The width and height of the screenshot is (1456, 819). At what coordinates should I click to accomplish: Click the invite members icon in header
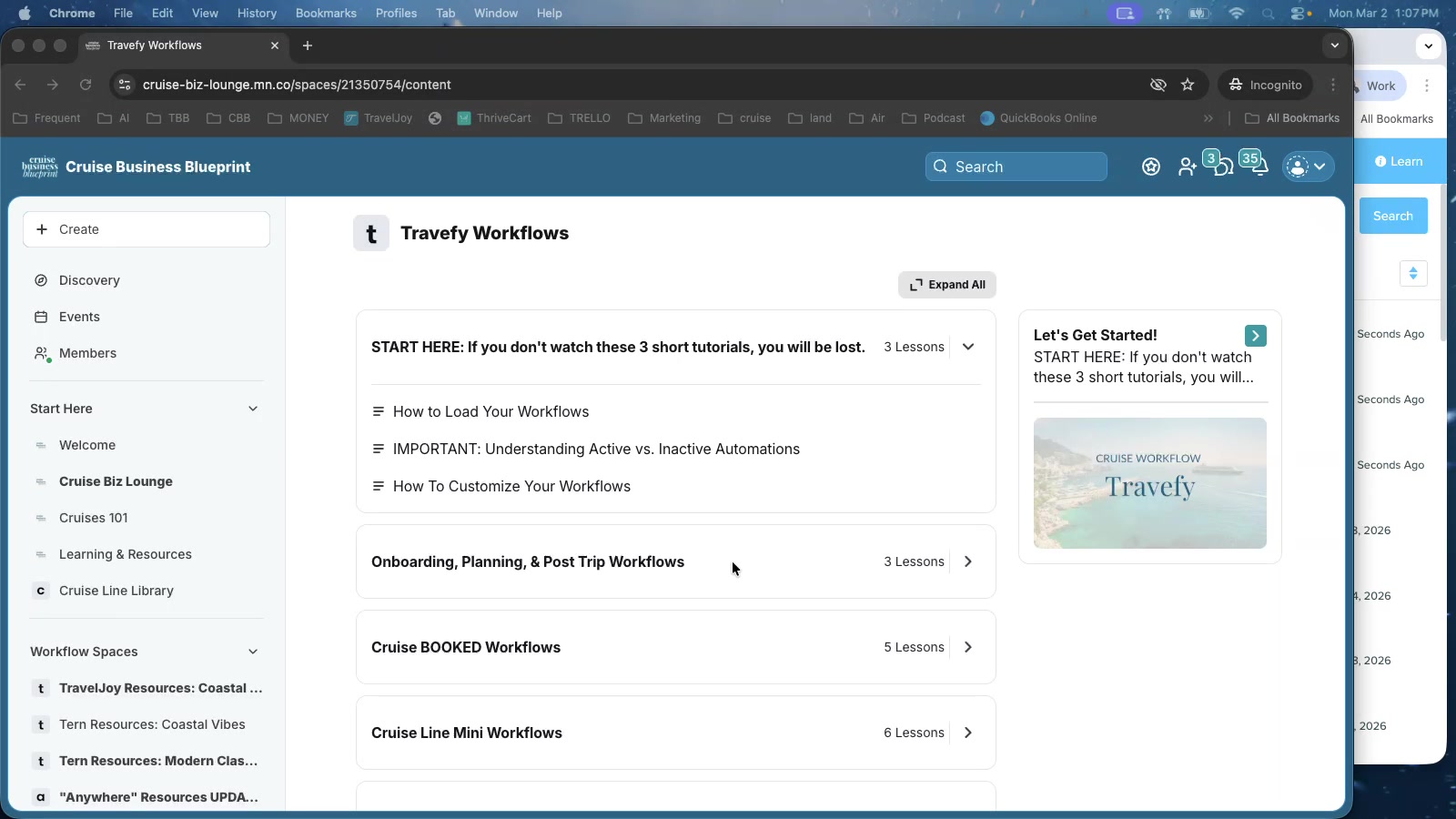coord(1187,167)
